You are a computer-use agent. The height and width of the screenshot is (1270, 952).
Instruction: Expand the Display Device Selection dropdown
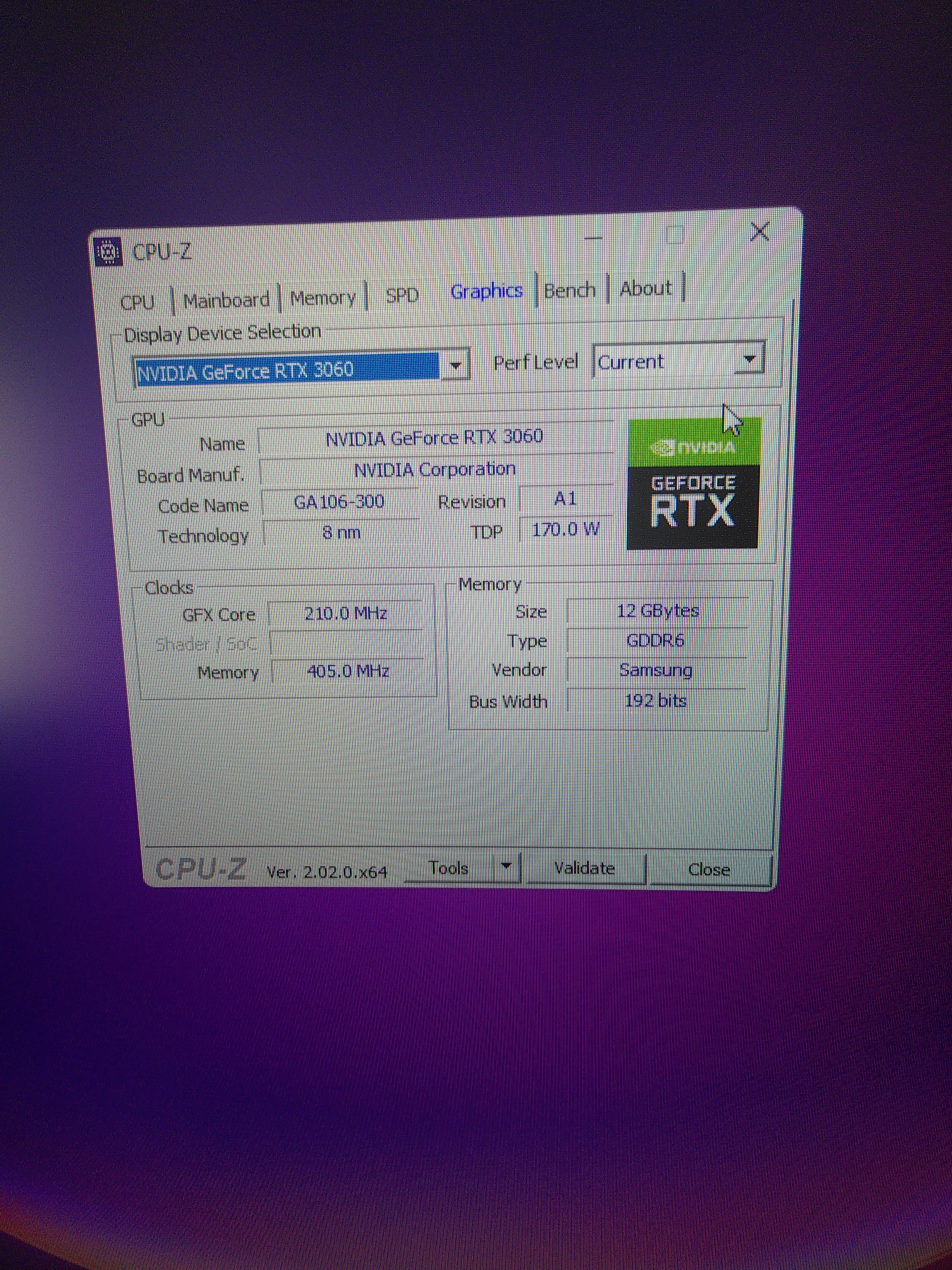click(x=456, y=366)
